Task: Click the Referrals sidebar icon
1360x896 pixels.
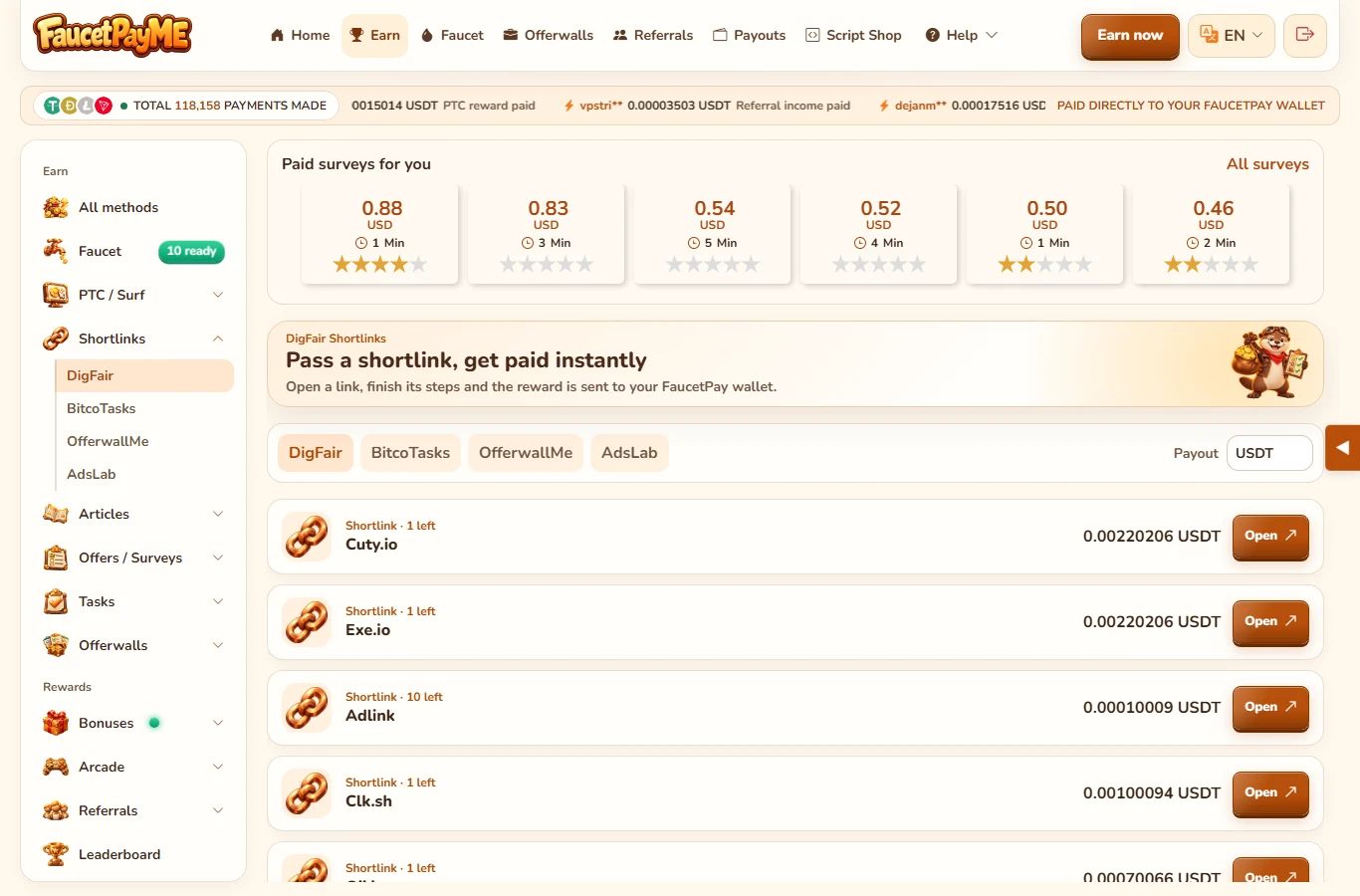Action: pyautogui.click(x=56, y=810)
